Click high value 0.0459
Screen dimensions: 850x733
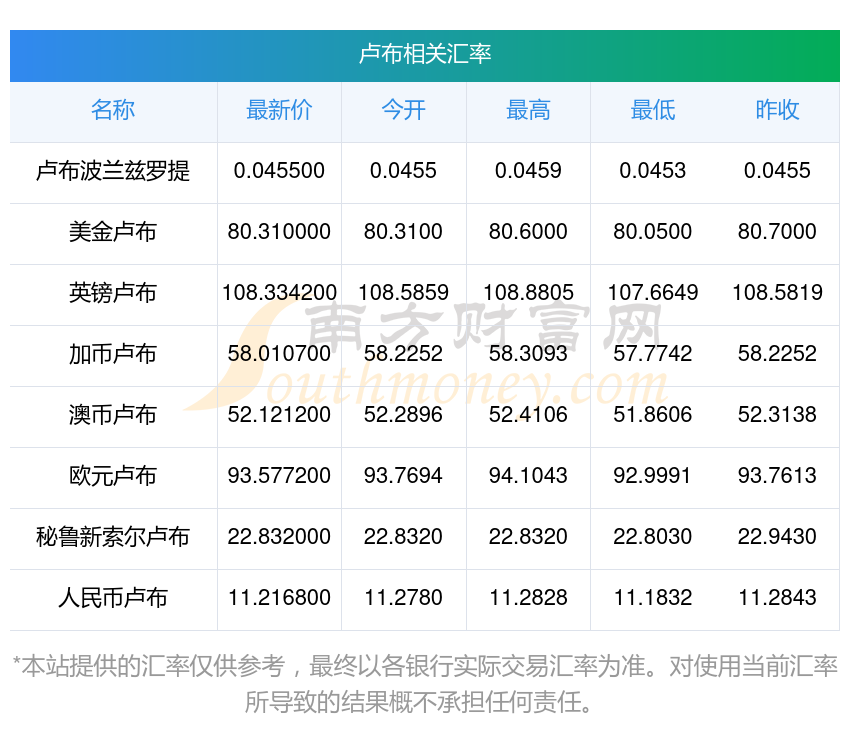click(528, 171)
